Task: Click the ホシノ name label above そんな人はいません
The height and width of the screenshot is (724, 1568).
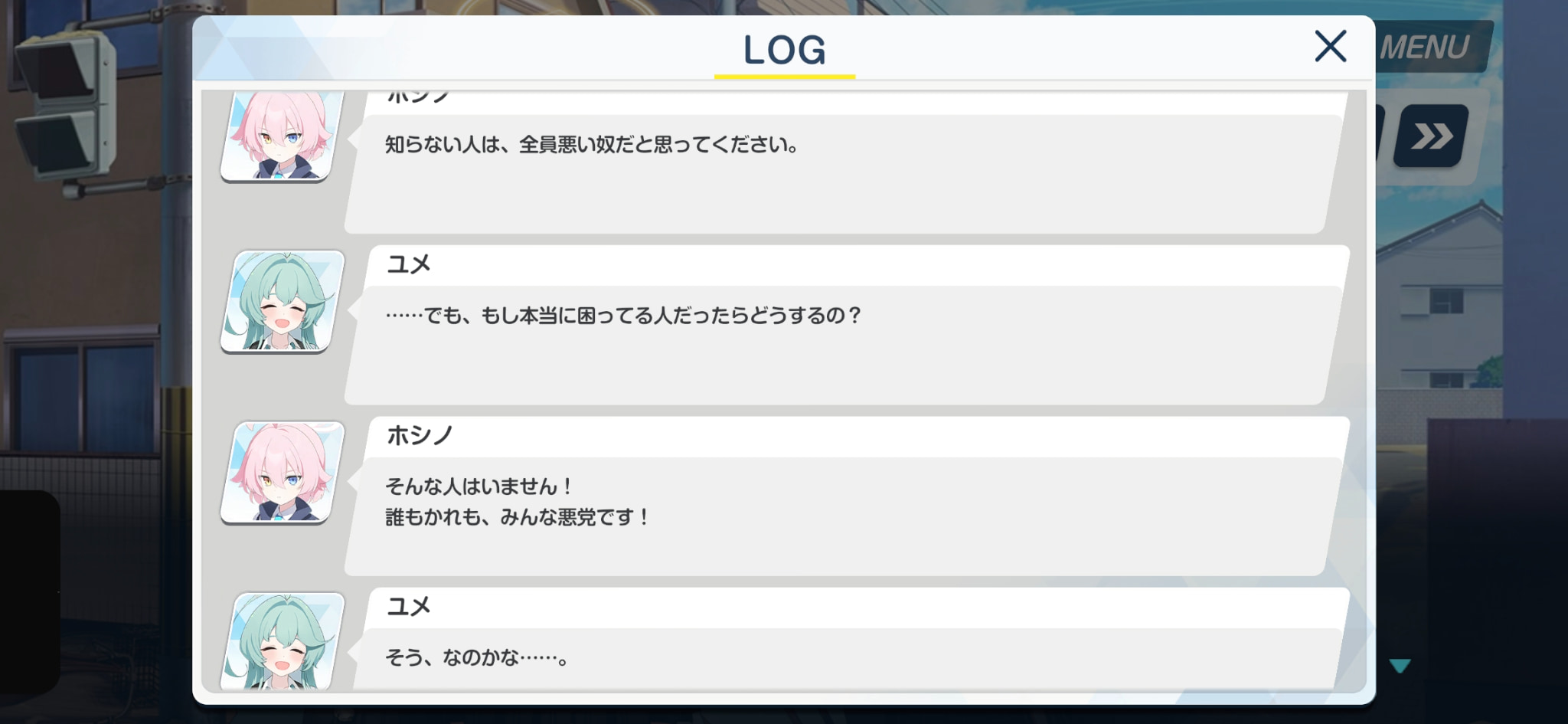Action: click(420, 435)
